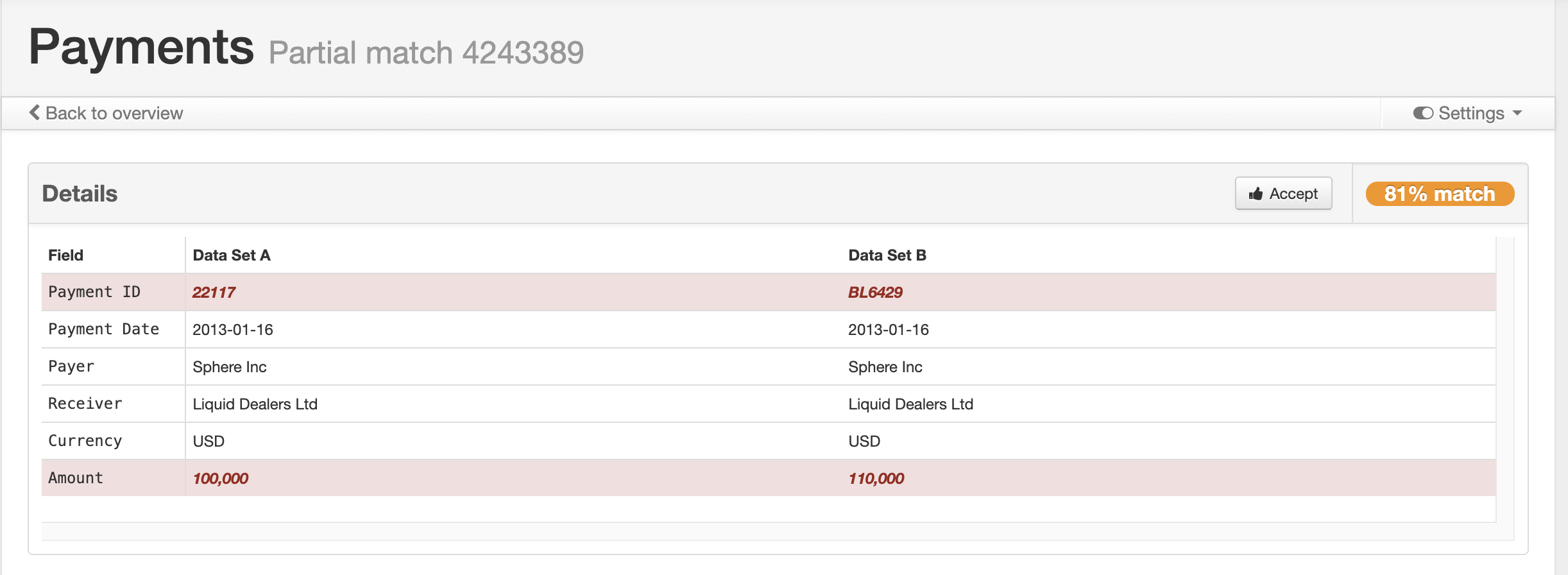Click Data Set A amount 100,000
The image size is (1568, 575).
[x=220, y=479]
